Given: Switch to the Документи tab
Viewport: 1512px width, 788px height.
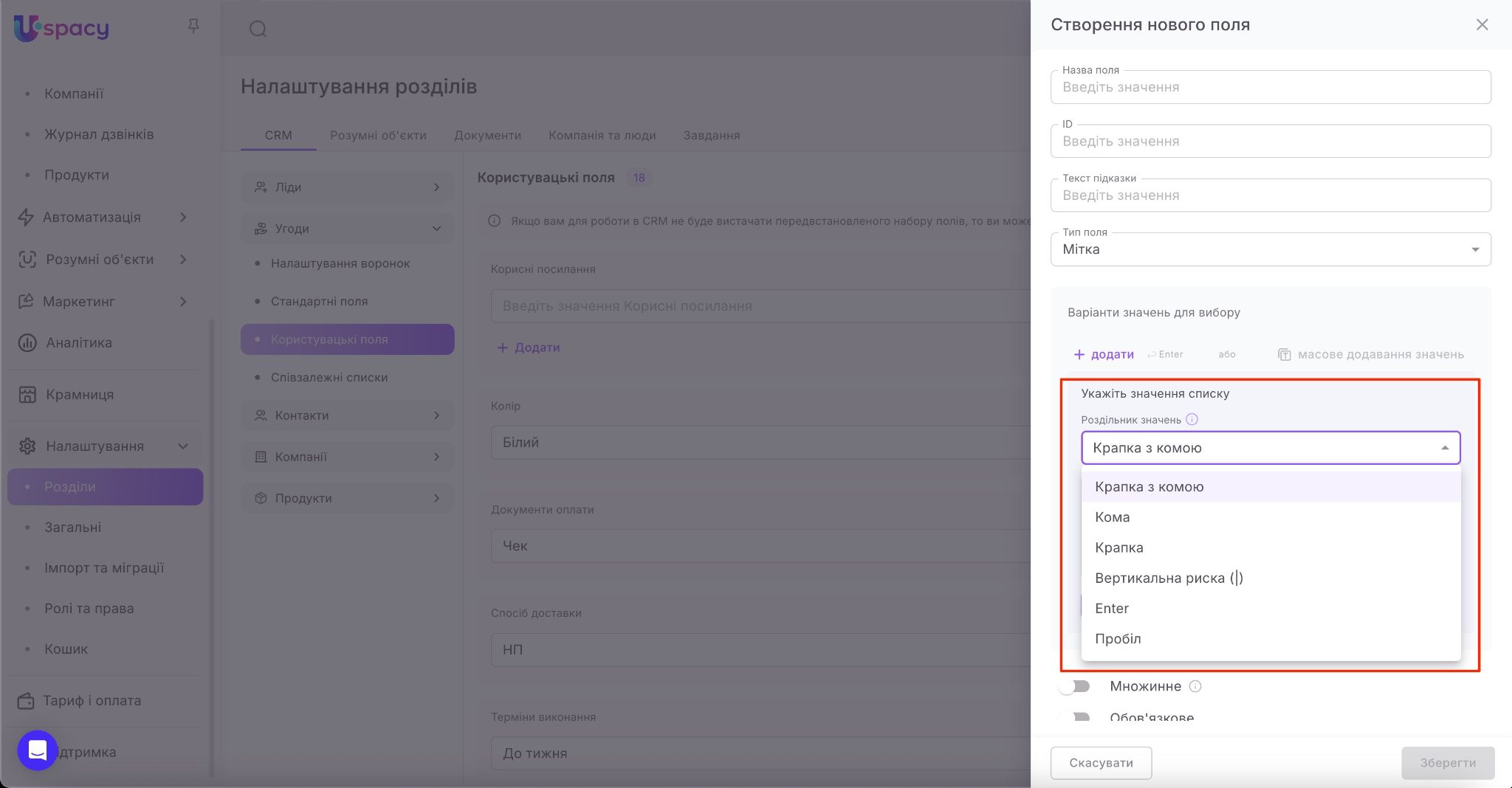Looking at the screenshot, I should pyautogui.click(x=487, y=135).
